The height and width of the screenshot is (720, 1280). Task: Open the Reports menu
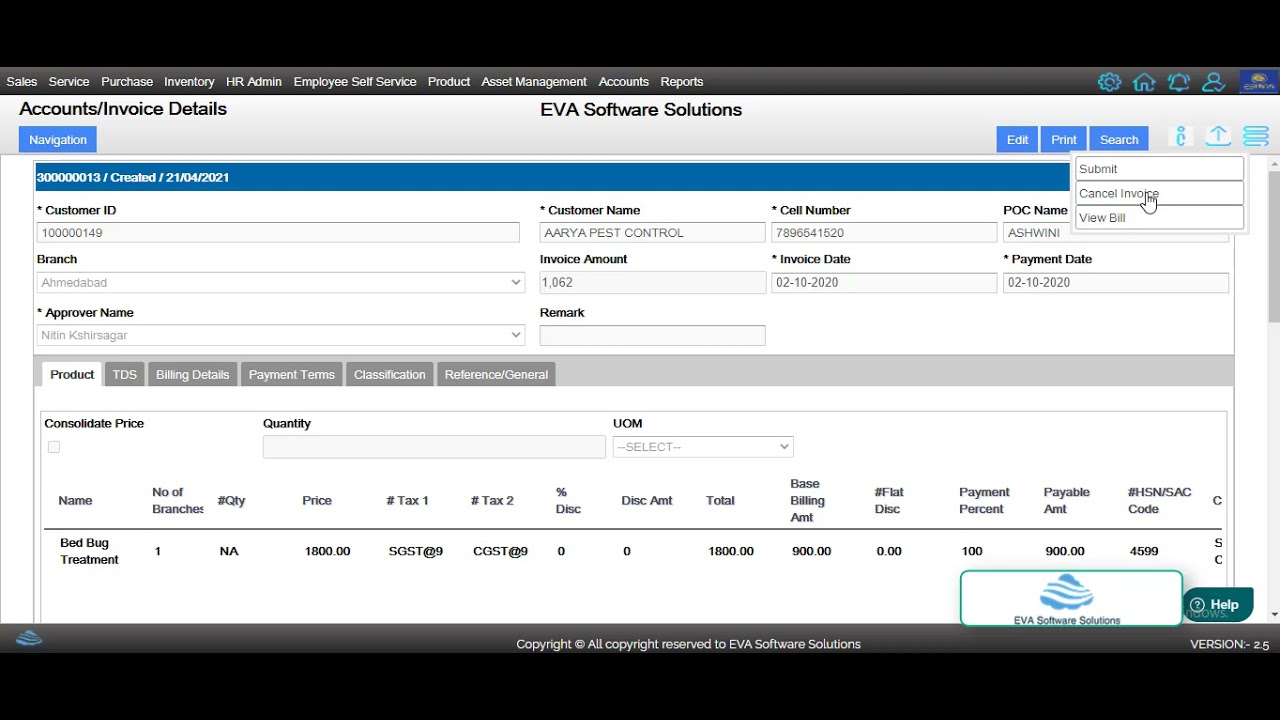pos(682,82)
